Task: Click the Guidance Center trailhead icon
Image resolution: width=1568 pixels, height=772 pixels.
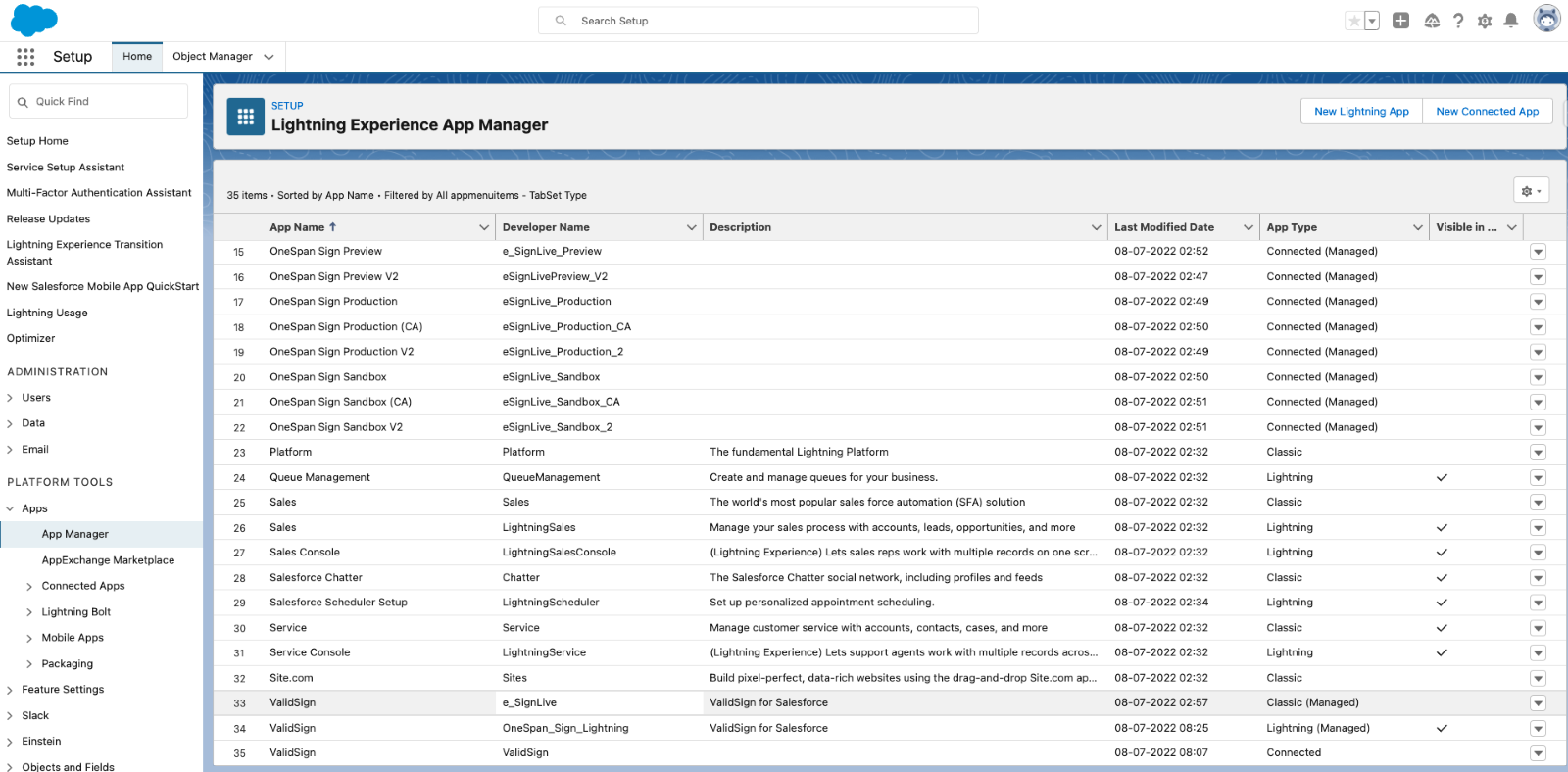Action: (x=1432, y=21)
